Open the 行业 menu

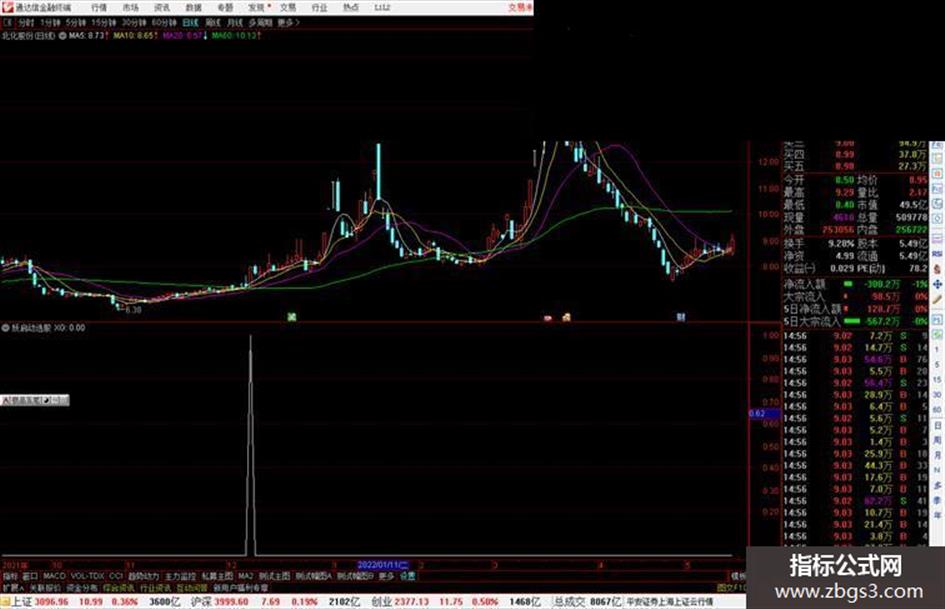319,8
